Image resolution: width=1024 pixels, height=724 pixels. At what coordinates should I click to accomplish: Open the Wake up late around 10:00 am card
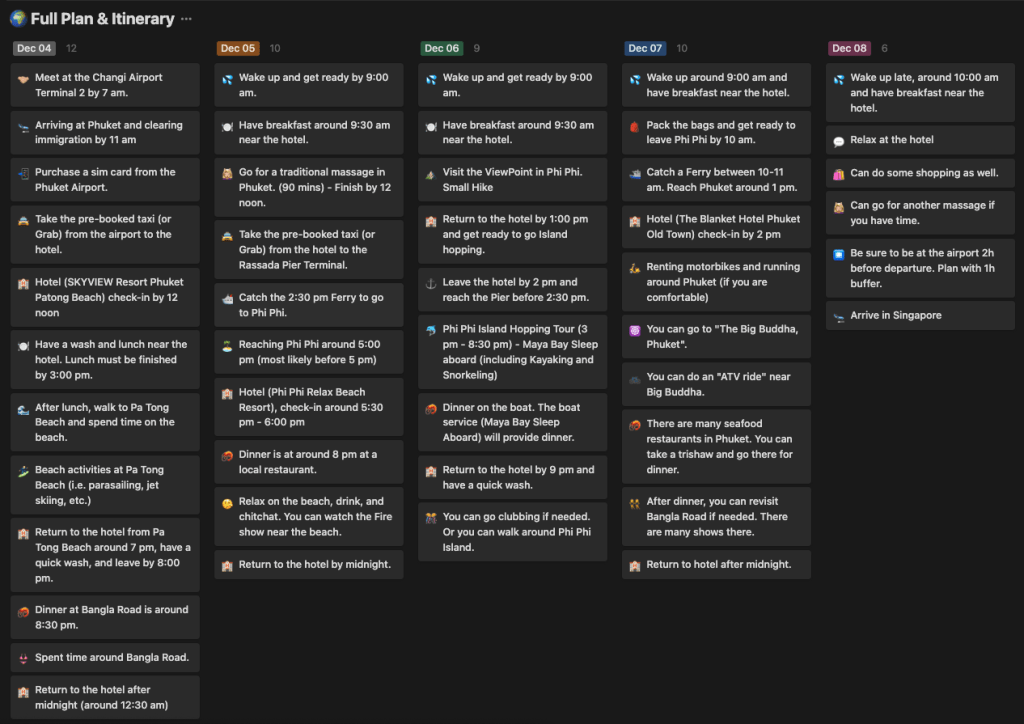tap(920, 93)
